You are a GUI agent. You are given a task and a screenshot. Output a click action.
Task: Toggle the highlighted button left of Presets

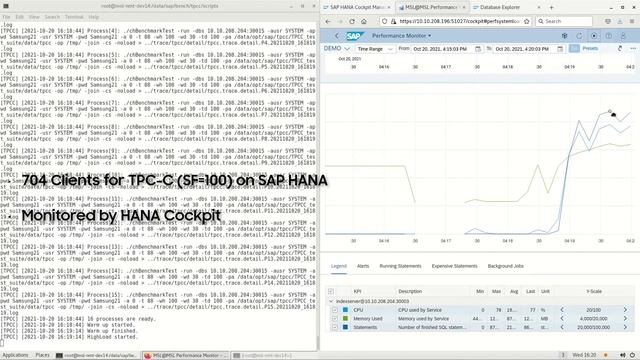(x=574, y=49)
